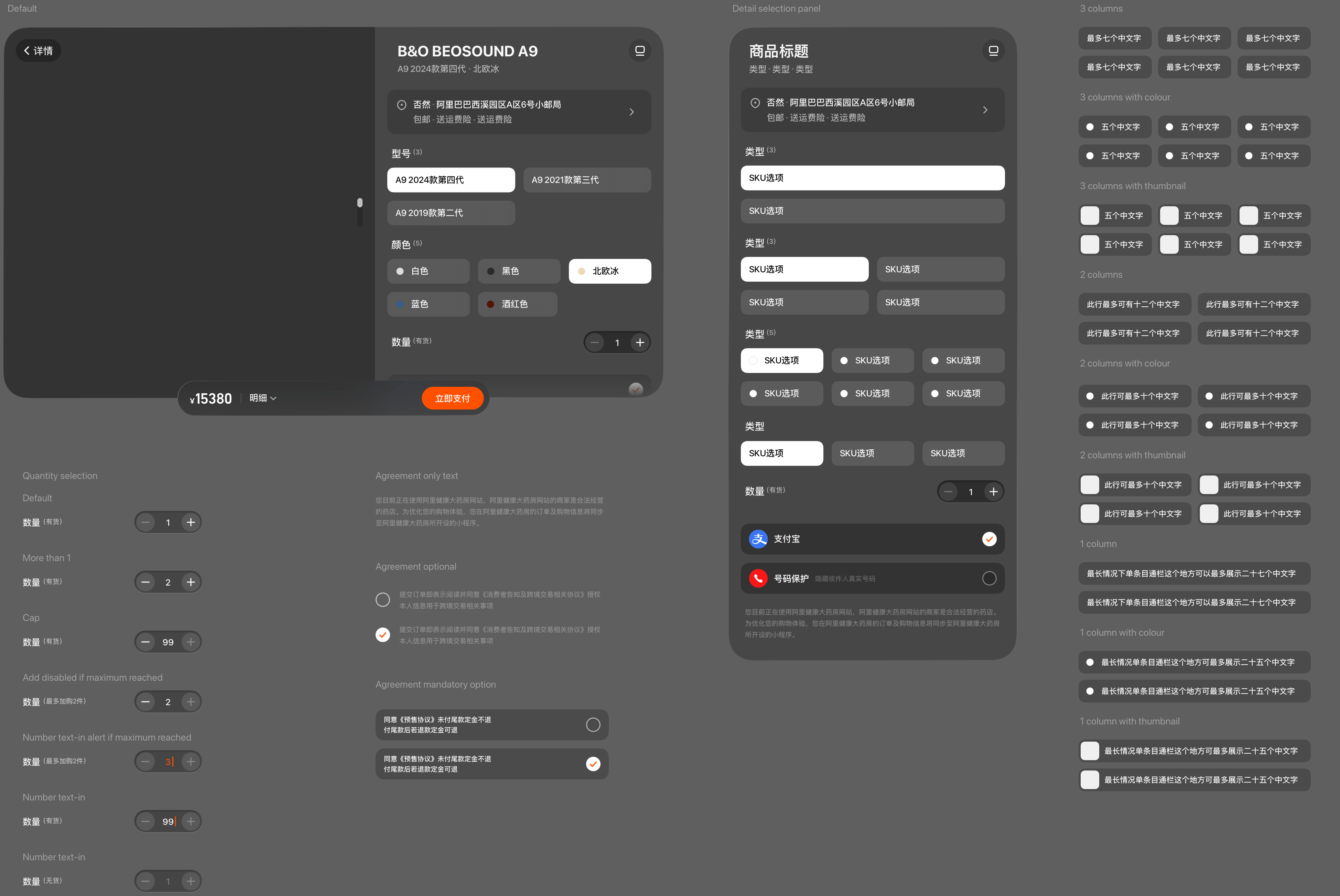Toggle the checked 支付宝 payment checkmark
The image size is (1340, 896).
(989, 539)
